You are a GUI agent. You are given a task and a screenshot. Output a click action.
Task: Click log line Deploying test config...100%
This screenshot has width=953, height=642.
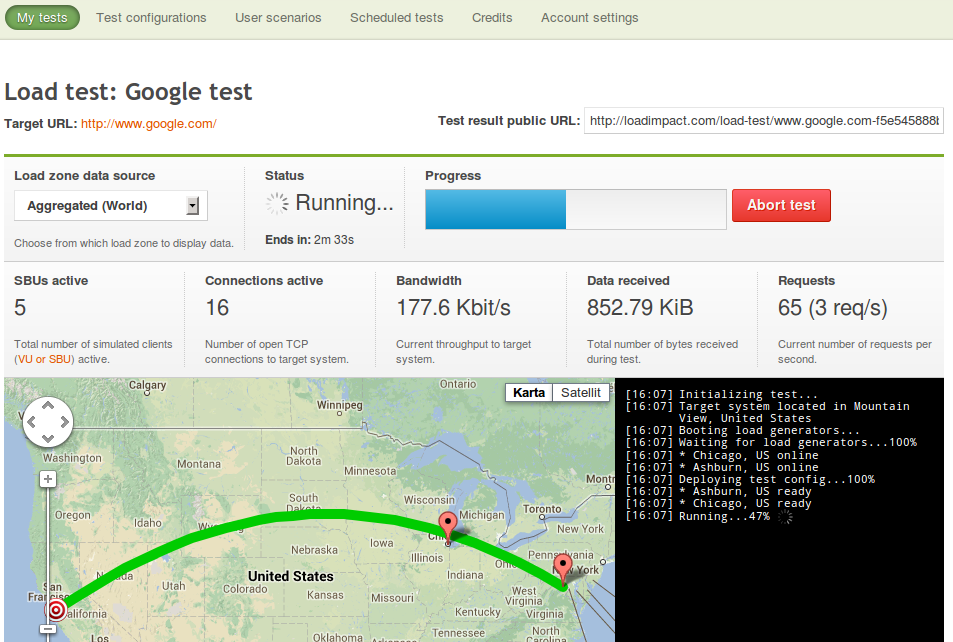click(x=750, y=479)
